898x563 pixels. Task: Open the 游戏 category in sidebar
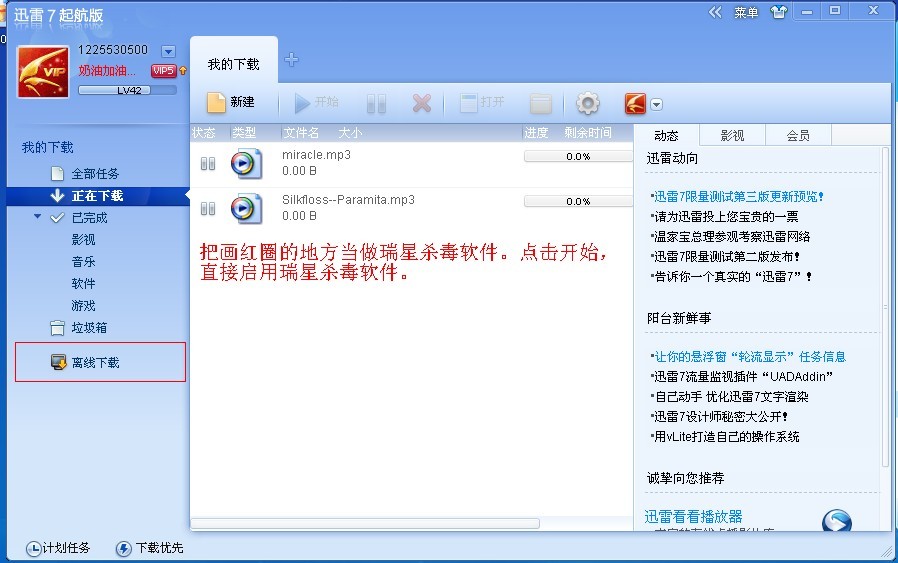tap(84, 306)
